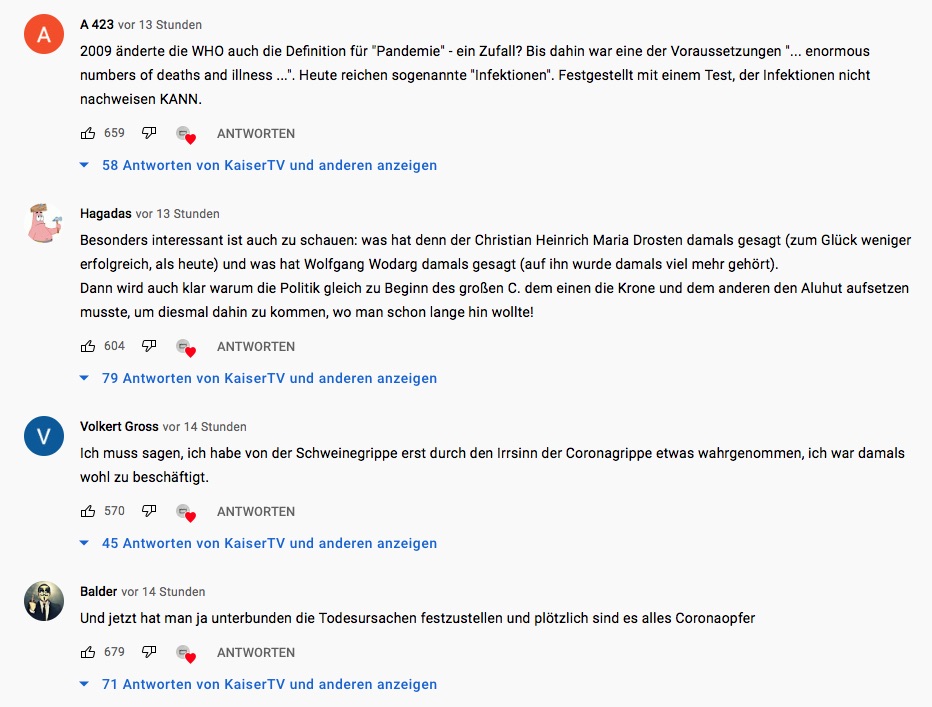Screen dimensions: 932x707
Task: Open Volkert Gross's profile name link
Action: [119, 426]
